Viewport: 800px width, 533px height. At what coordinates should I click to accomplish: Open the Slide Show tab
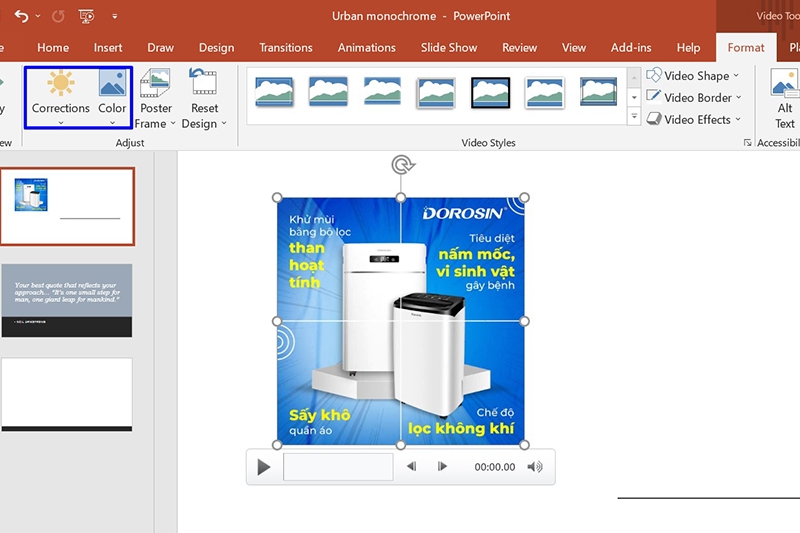(449, 47)
